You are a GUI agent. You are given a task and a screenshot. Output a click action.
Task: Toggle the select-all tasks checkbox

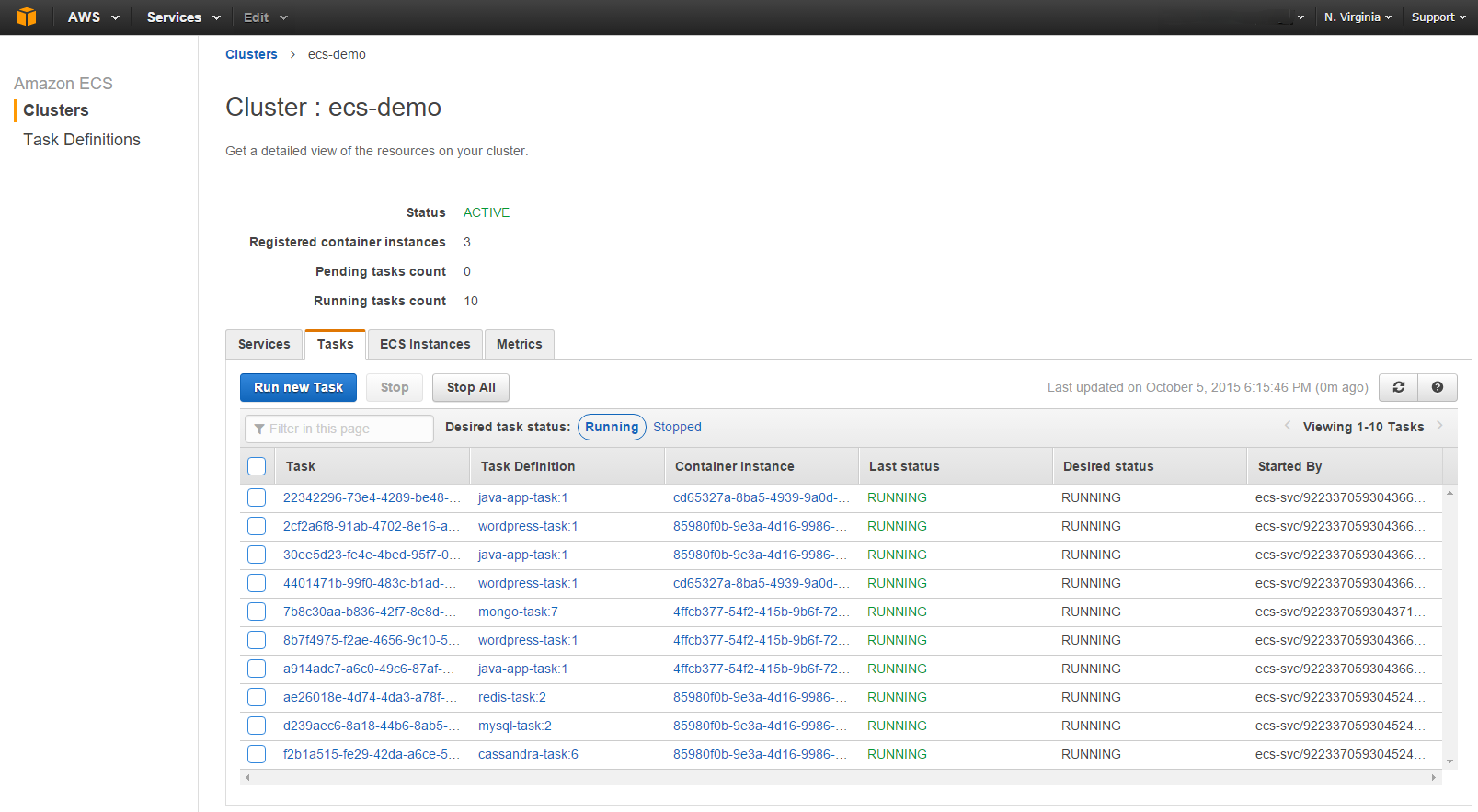tap(257, 466)
